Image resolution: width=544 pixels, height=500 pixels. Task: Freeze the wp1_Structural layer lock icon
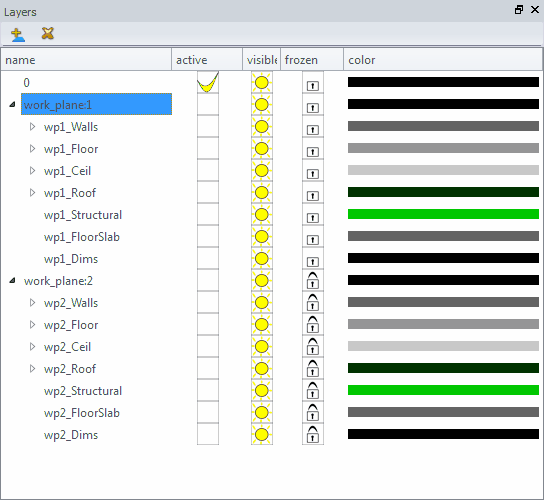(313, 217)
